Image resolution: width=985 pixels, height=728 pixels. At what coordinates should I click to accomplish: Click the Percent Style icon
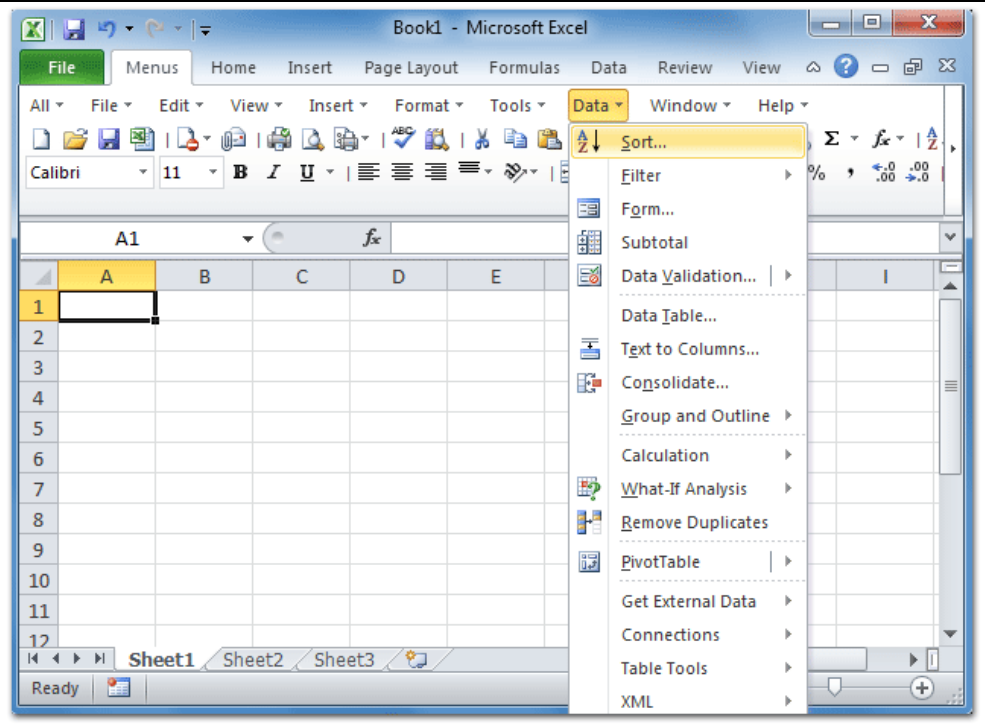[x=817, y=173]
